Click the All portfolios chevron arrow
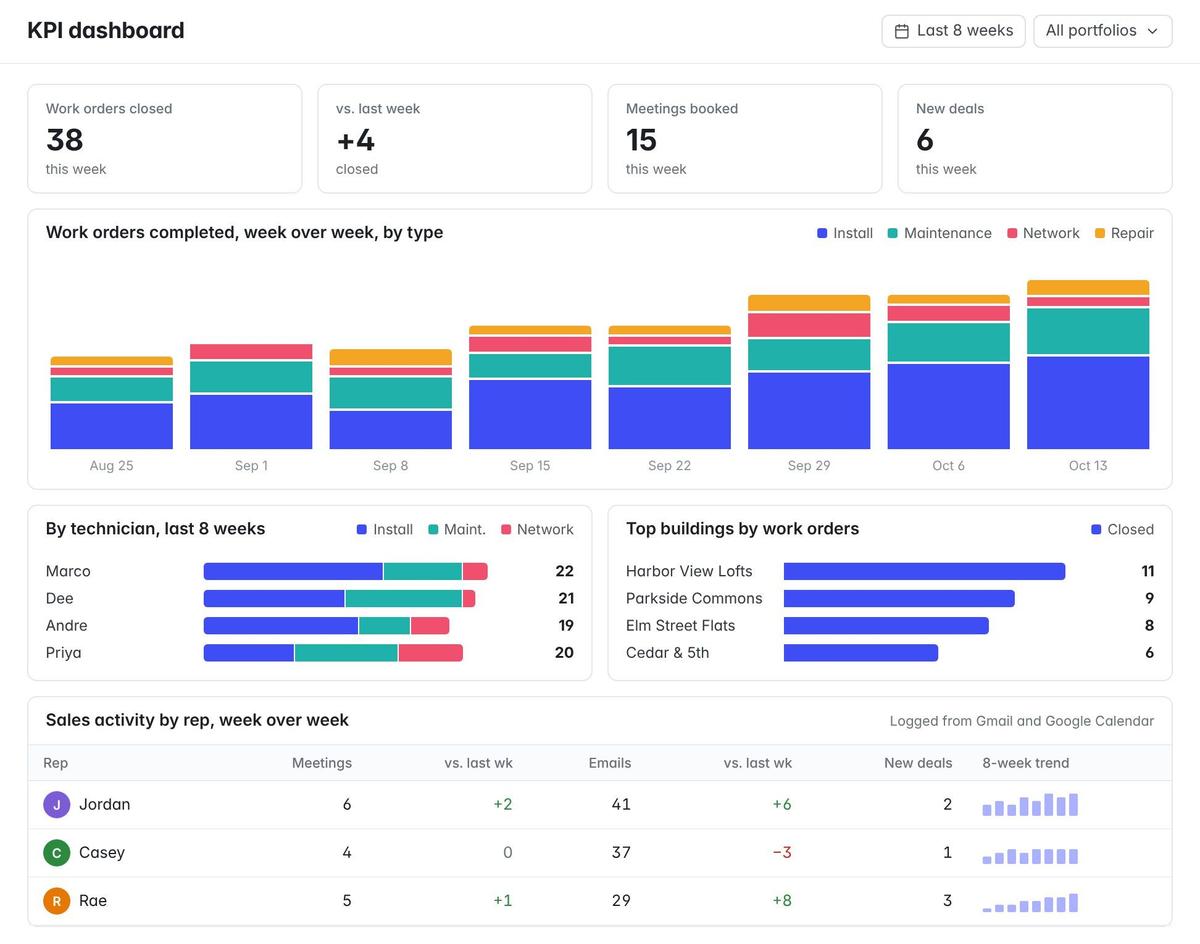This screenshot has height=944, width=1200. pos(1152,31)
